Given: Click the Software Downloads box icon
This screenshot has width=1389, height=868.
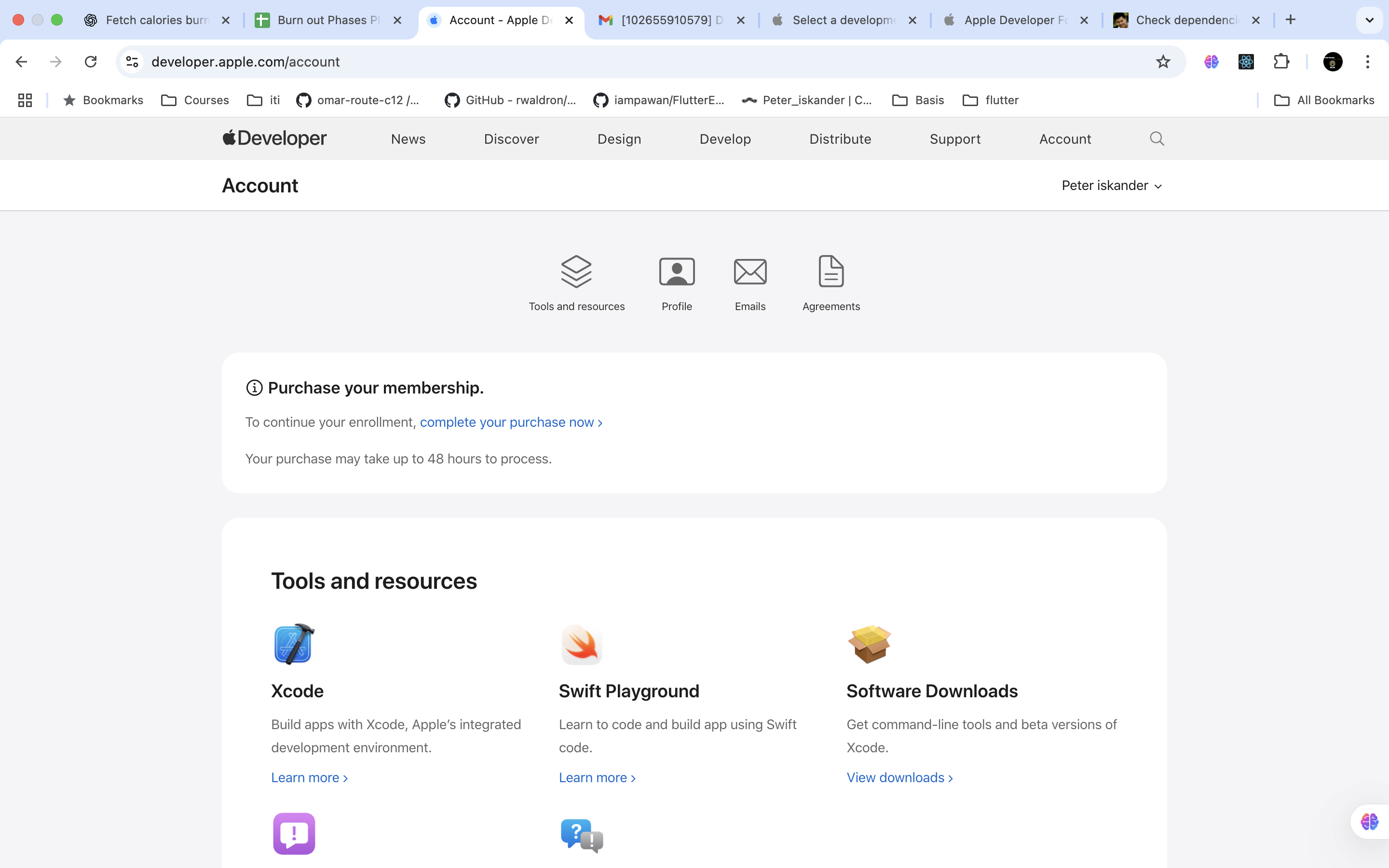Looking at the screenshot, I should [x=869, y=644].
